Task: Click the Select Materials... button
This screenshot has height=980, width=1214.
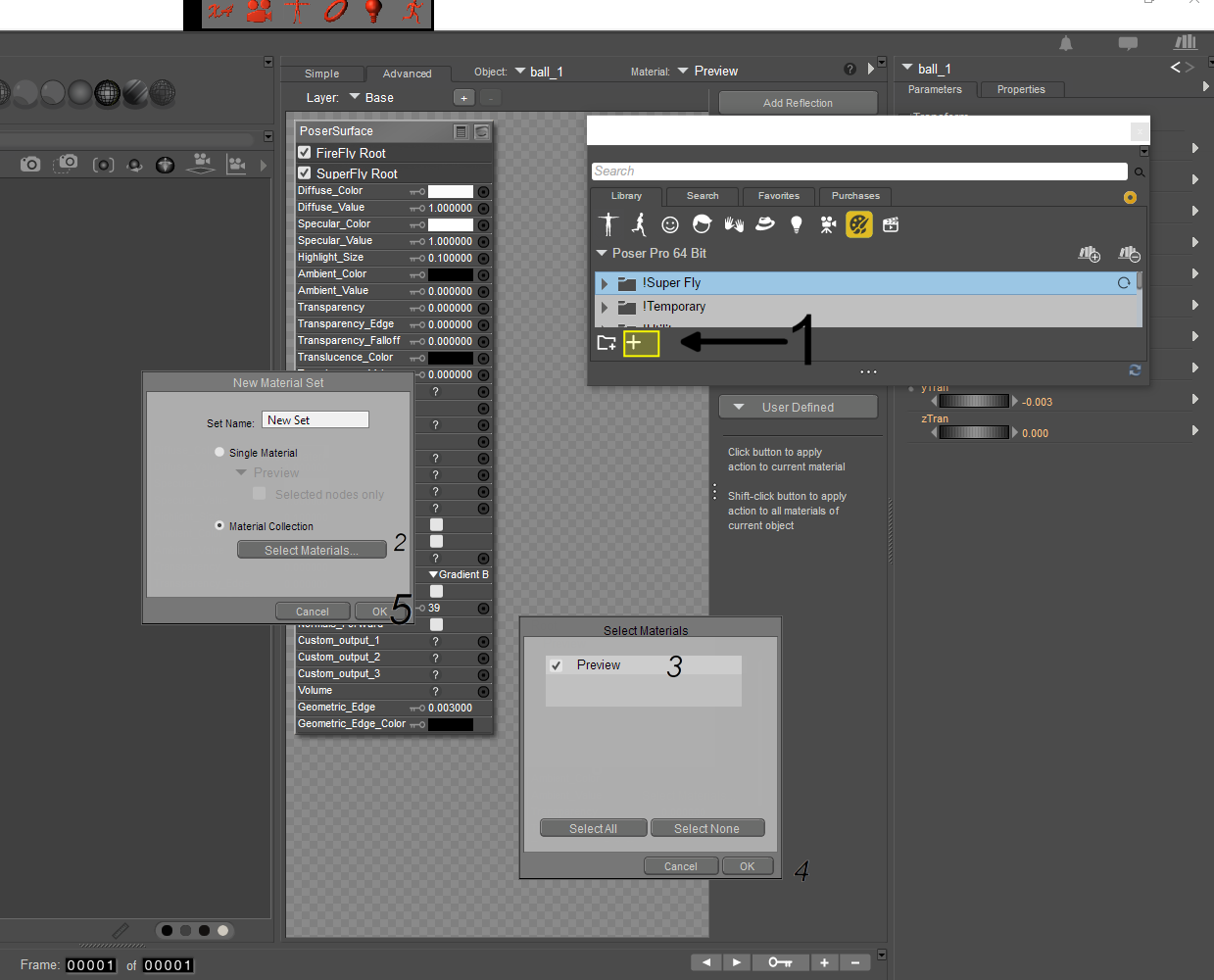Action: pos(312,550)
